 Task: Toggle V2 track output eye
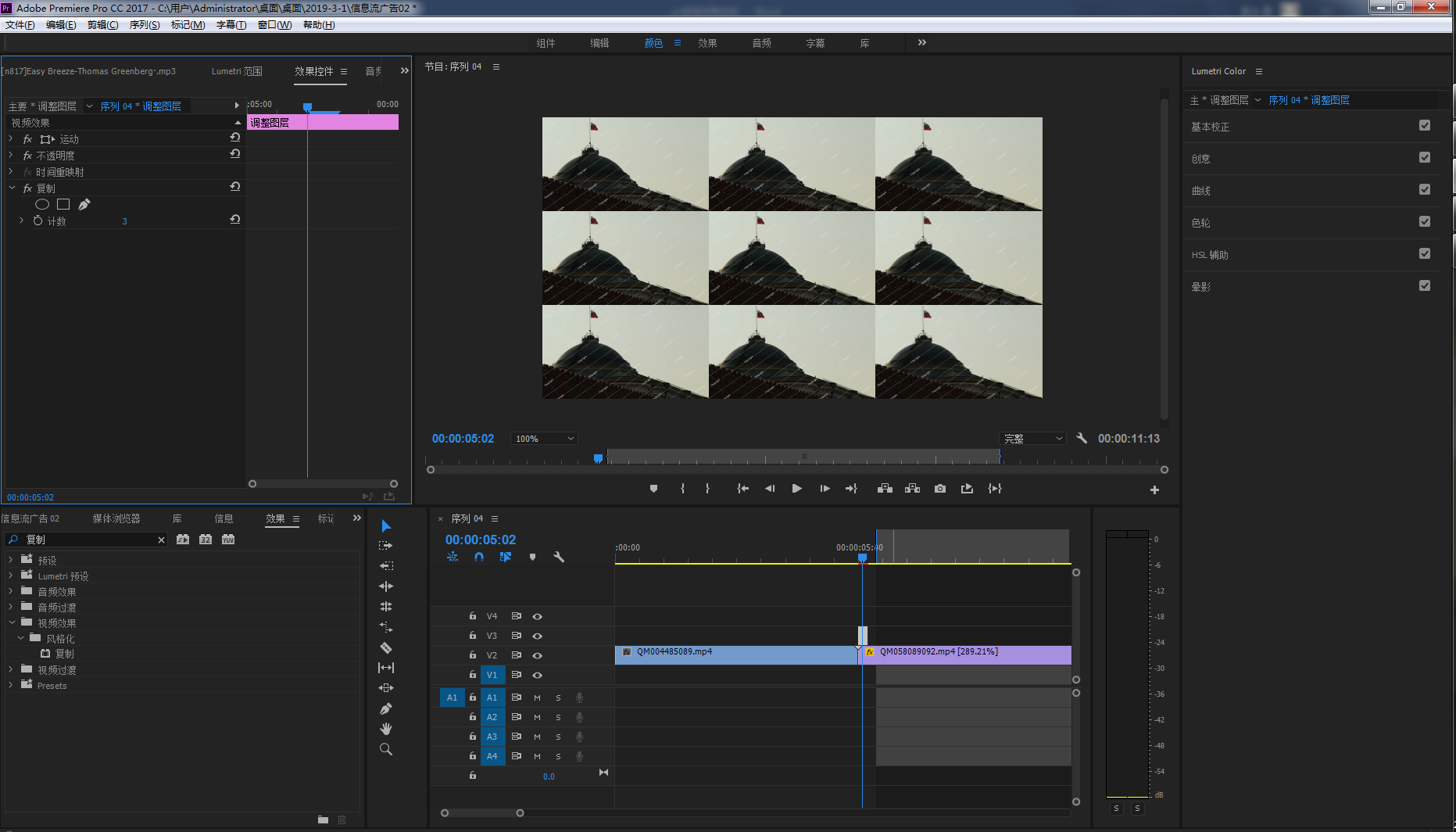pyautogui.click(x=537, y=655)
